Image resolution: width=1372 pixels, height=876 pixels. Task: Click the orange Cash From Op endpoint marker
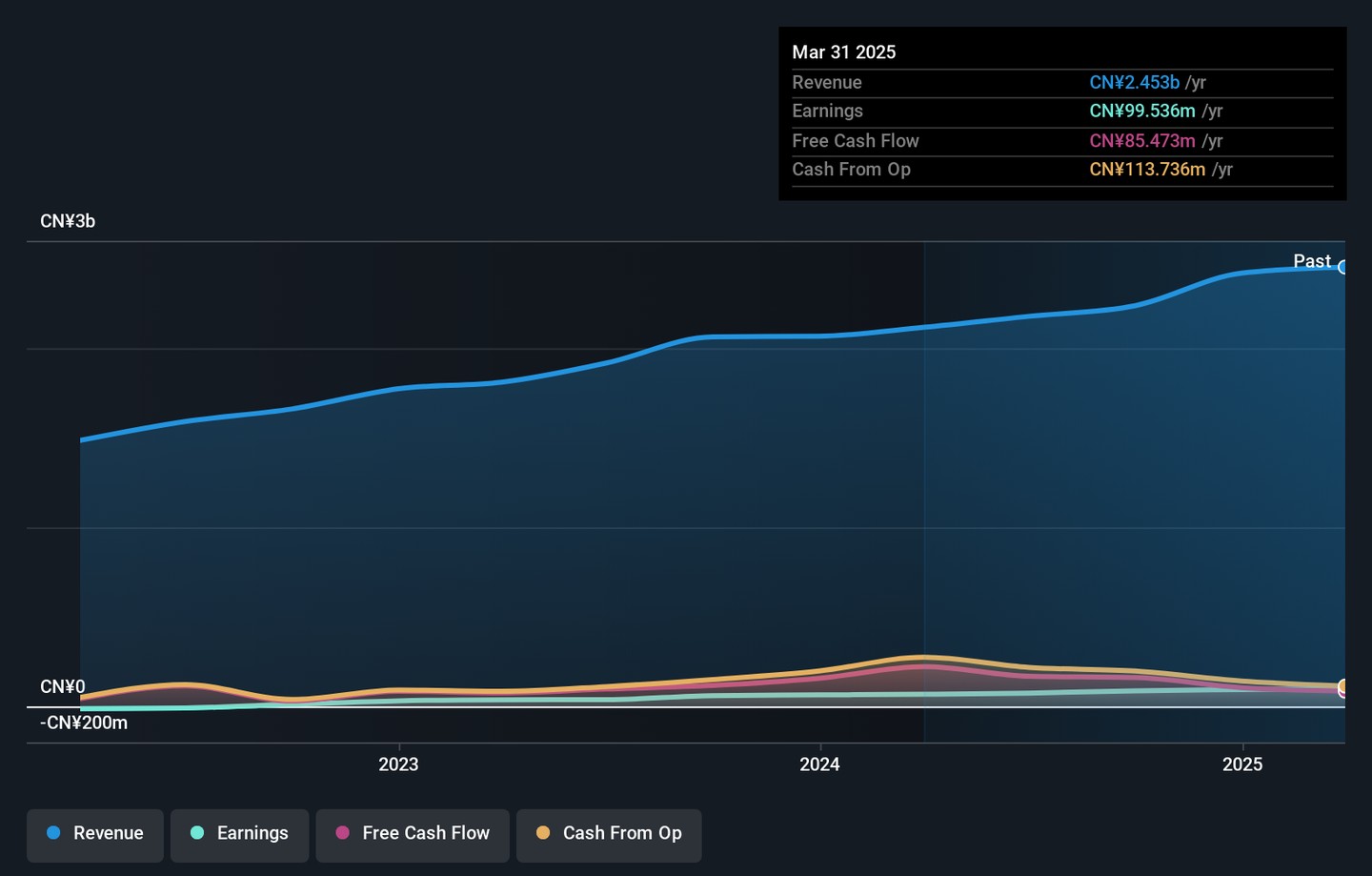click(x=1342, y=686)
